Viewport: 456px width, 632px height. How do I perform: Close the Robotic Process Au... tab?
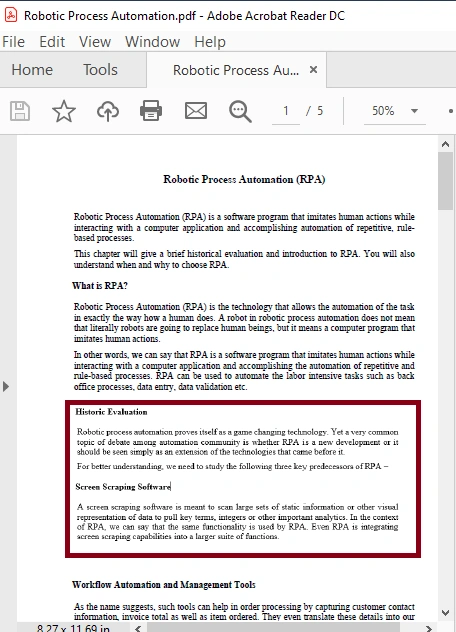point(313,70)
